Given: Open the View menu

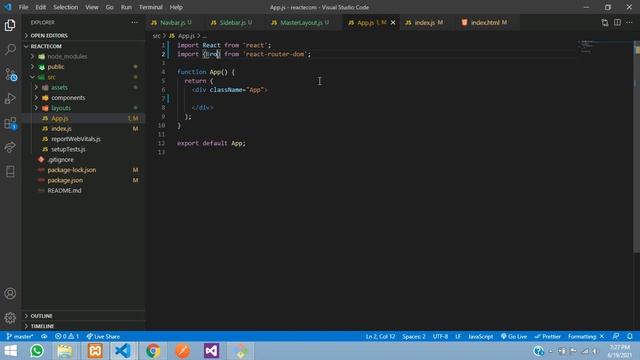Looking at the screenshot, I should coord(92,7).
